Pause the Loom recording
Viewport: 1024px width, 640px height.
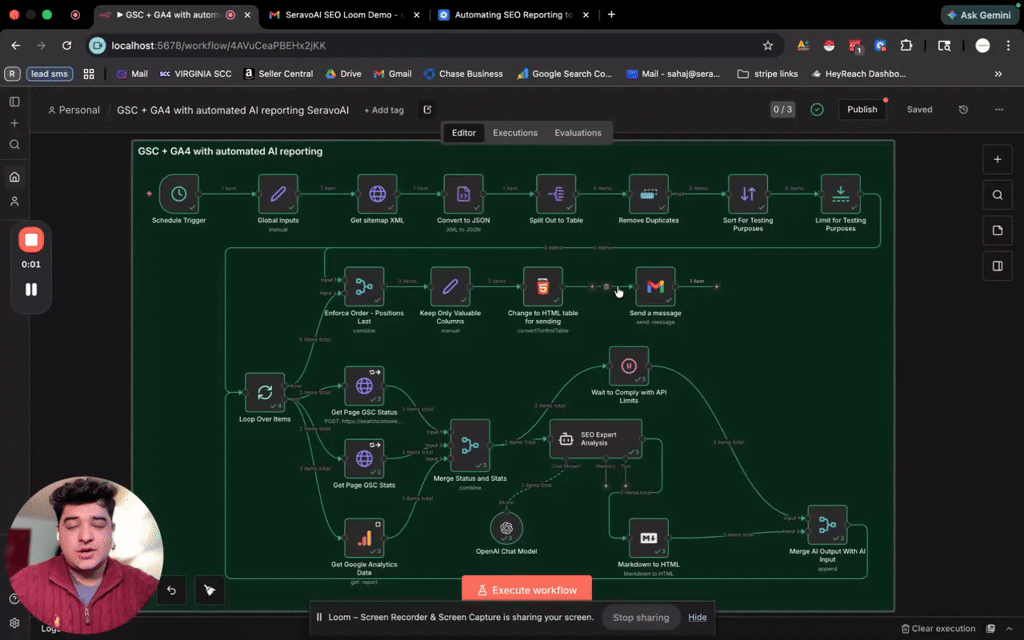click(x=31, y=289)
